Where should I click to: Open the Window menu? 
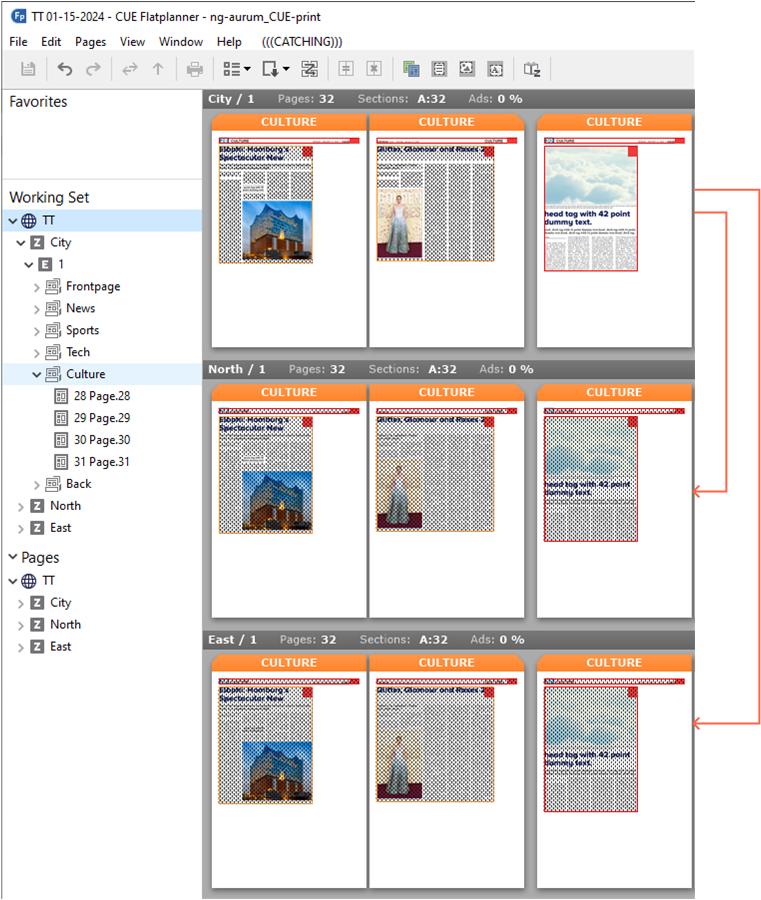click(x=181, y=42)
